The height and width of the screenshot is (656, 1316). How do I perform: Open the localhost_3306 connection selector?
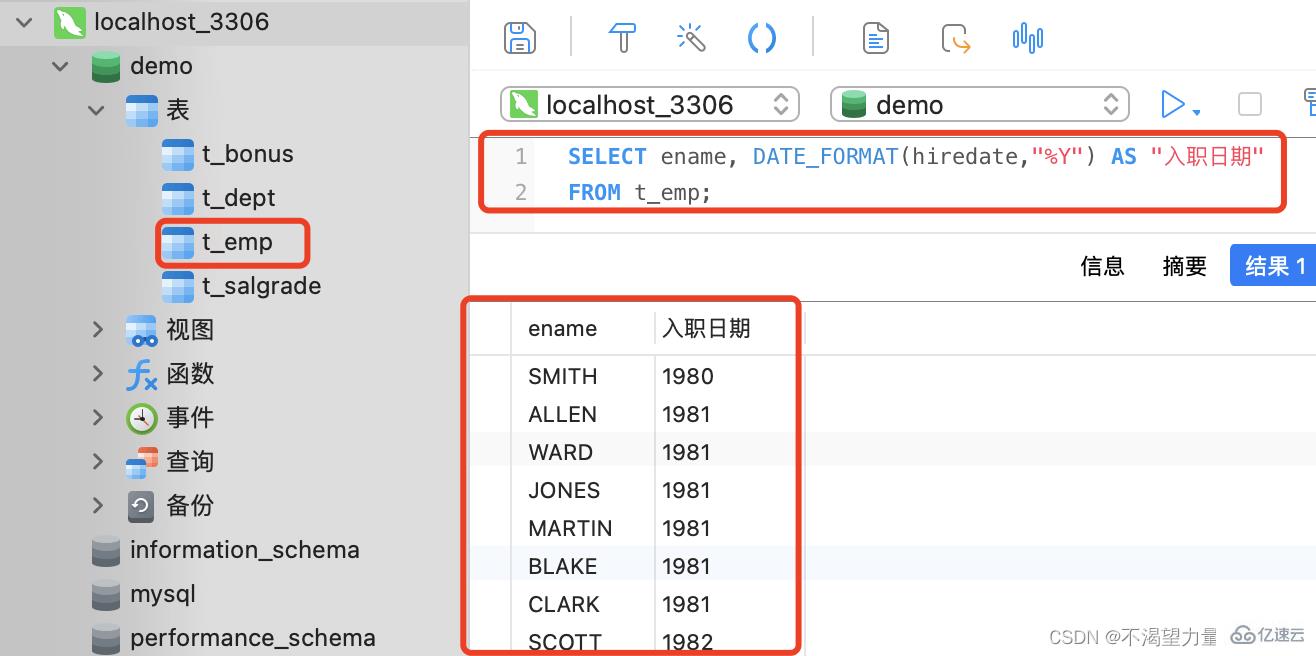coord(649,104)
